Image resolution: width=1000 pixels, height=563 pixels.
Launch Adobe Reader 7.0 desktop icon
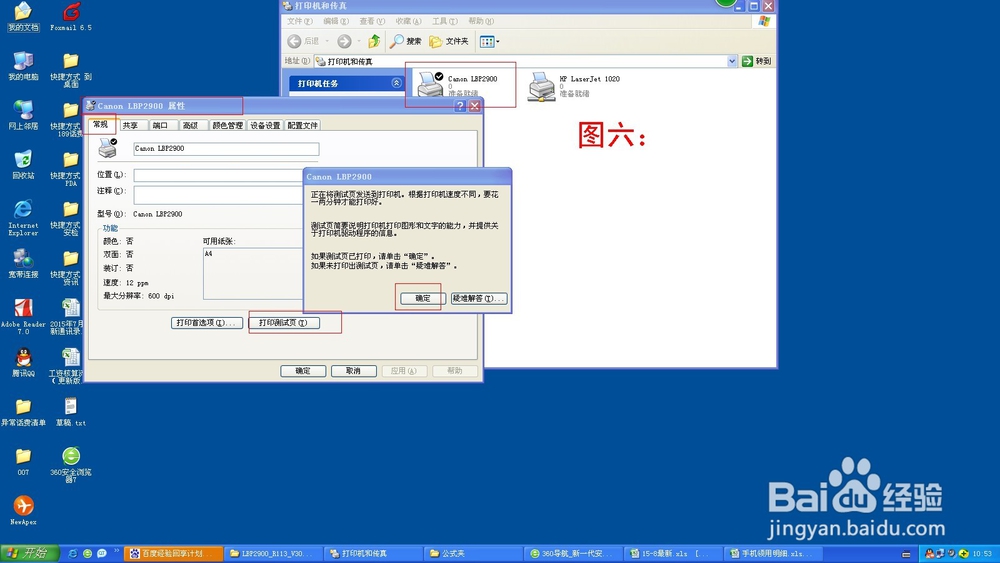(x=23, y=316)
